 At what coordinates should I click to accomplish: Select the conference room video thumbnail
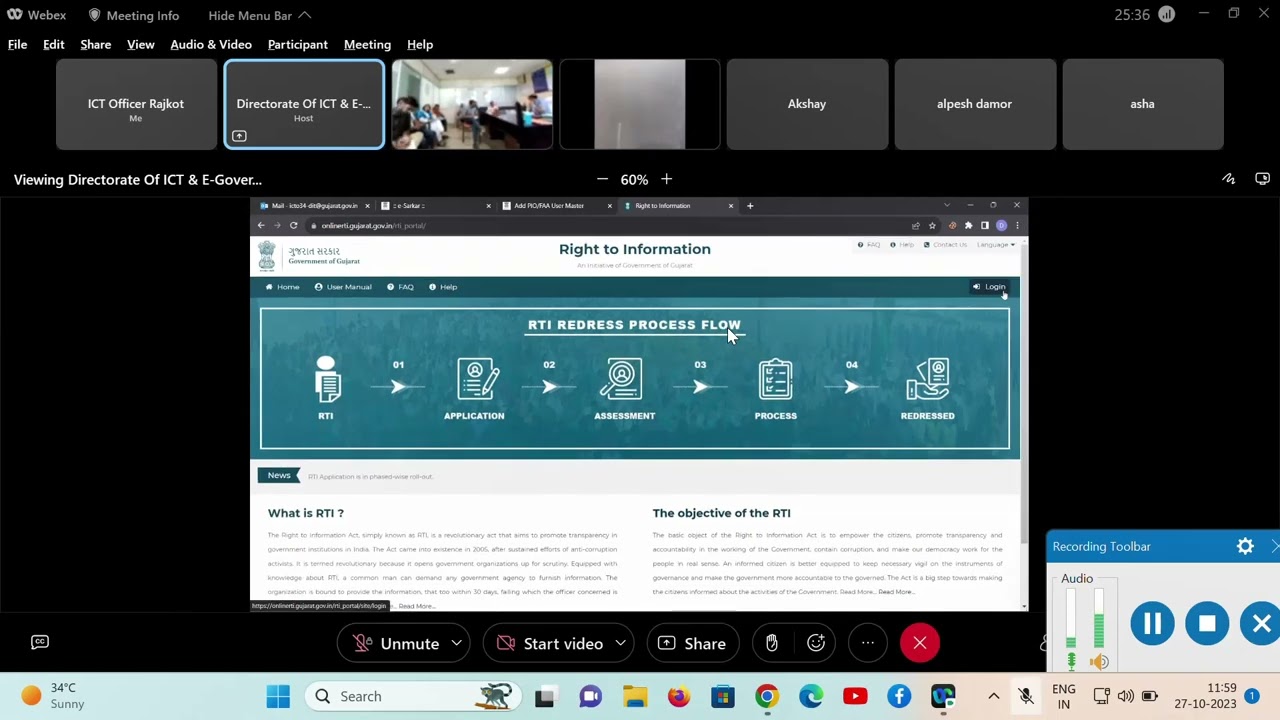[x=472, y=104]
